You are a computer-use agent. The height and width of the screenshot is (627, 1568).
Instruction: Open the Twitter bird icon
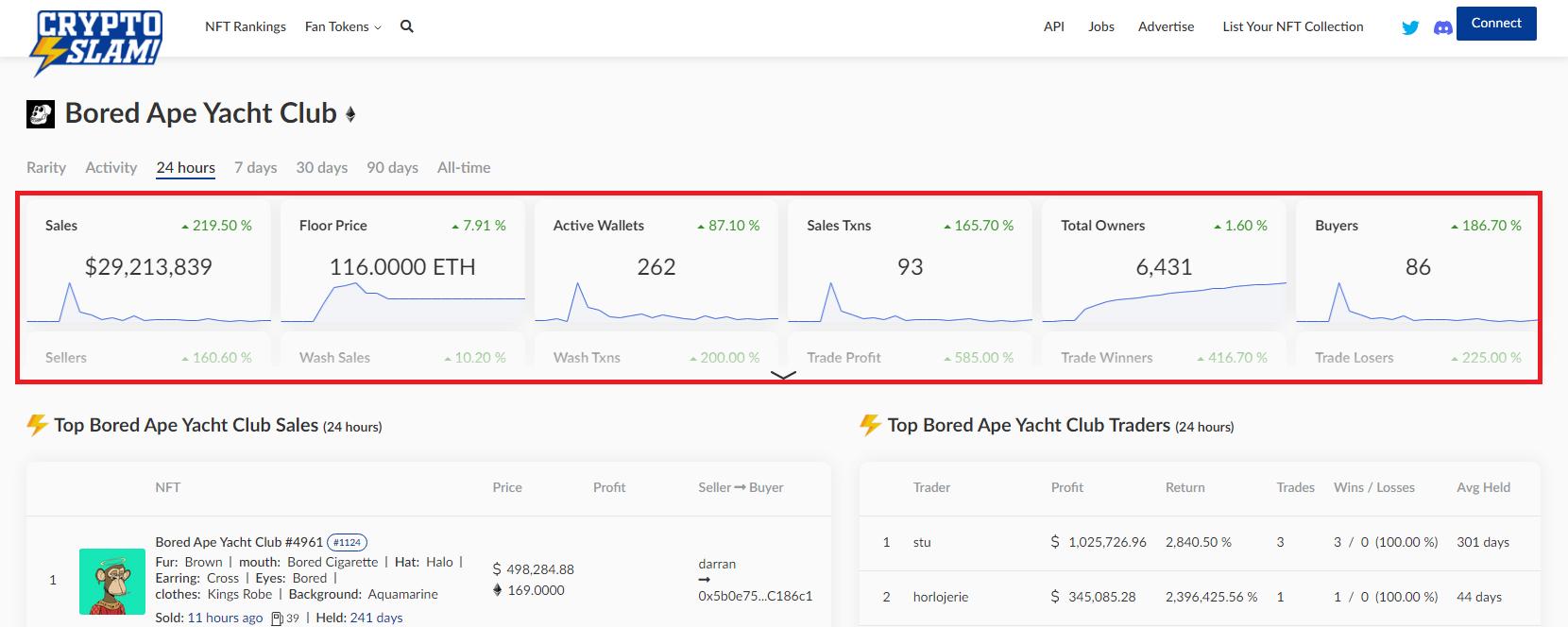1410,27
